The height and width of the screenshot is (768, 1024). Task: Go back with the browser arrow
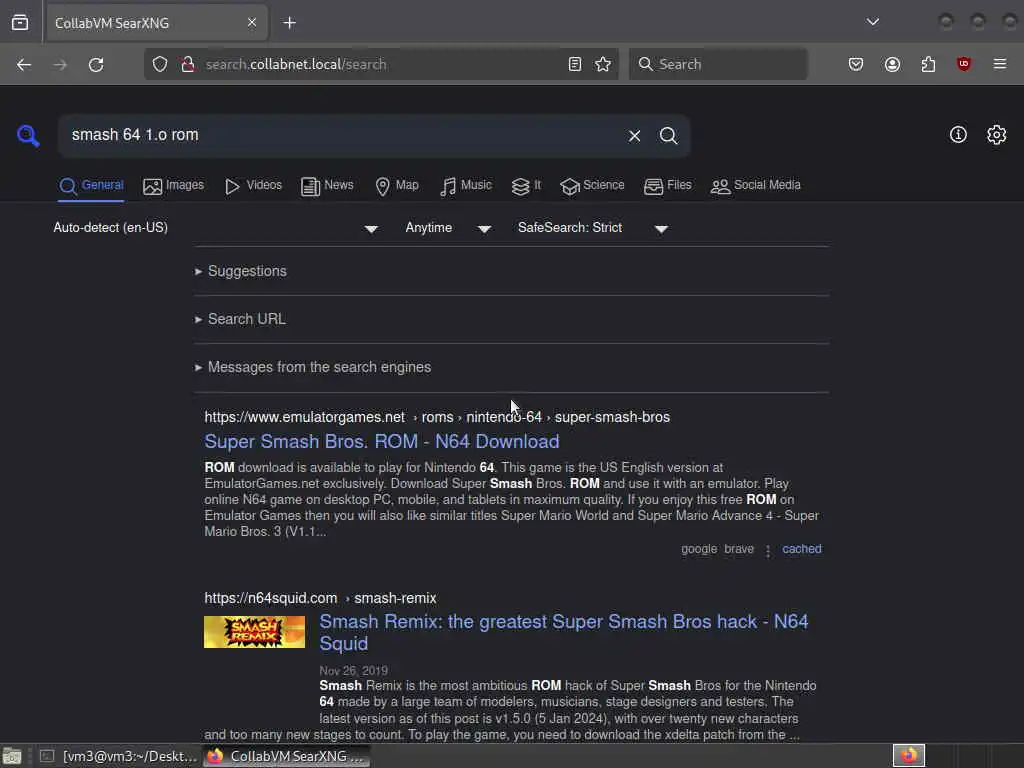pyautogui.click(x=24, y=64)
